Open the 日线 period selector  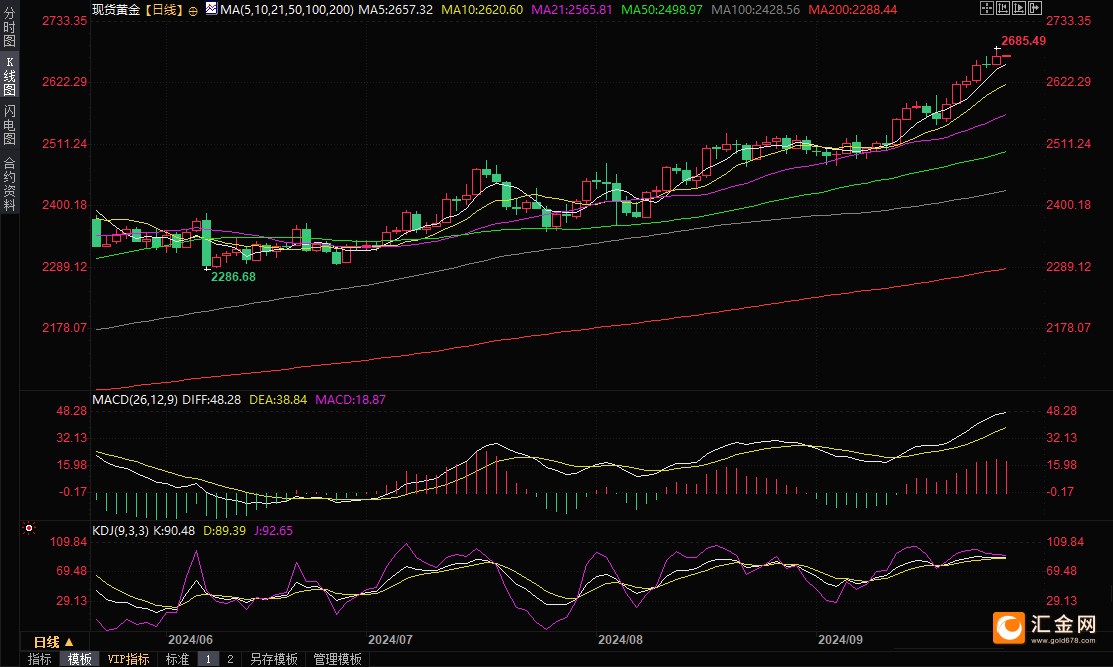(52, 642)
